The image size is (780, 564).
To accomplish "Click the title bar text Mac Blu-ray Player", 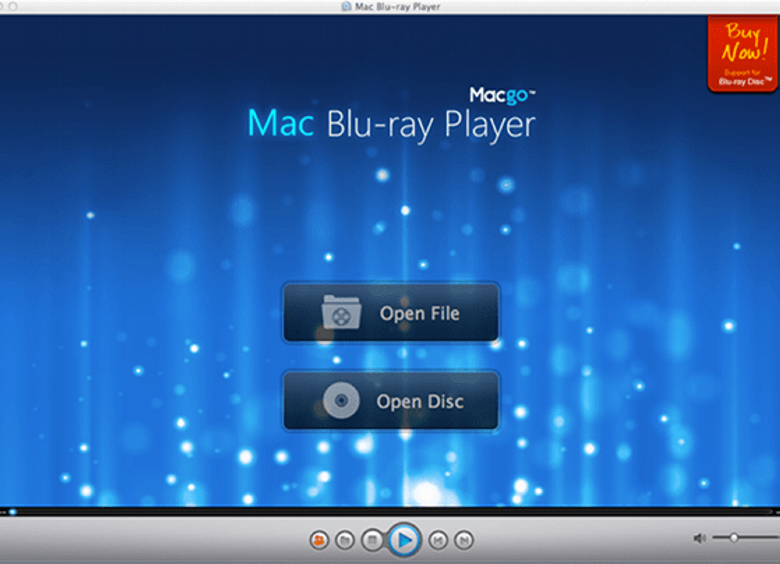I will point(397,6).
